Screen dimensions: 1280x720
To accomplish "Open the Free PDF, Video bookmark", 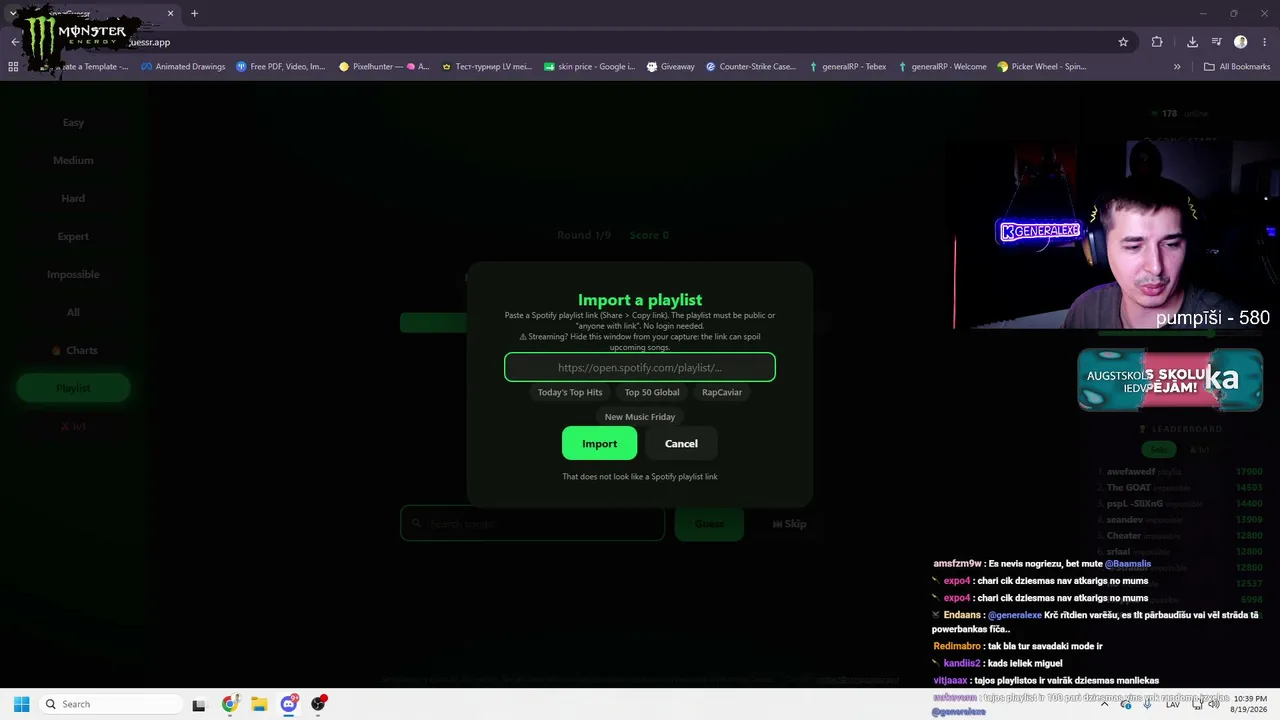I will click(281, 67).
